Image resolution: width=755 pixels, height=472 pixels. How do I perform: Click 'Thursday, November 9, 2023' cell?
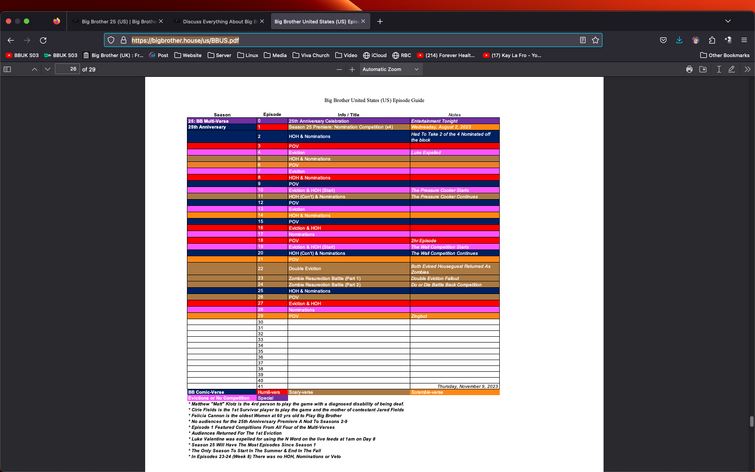[455, 386]
